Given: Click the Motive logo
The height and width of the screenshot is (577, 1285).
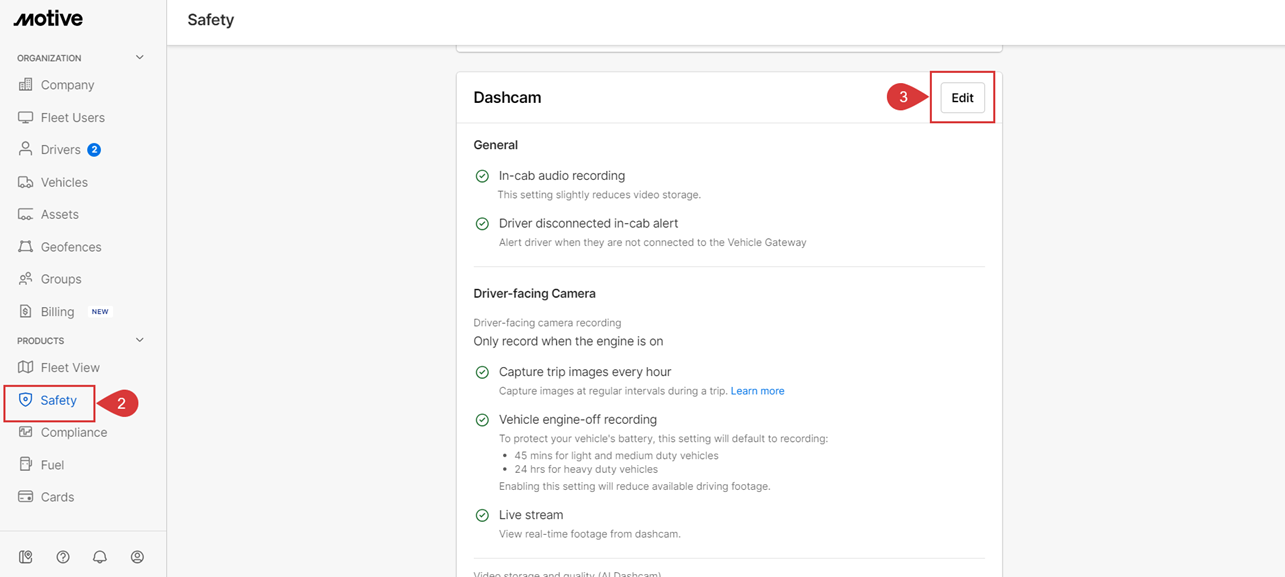Looking at the screenshot, I should click(x=48, y=19).
